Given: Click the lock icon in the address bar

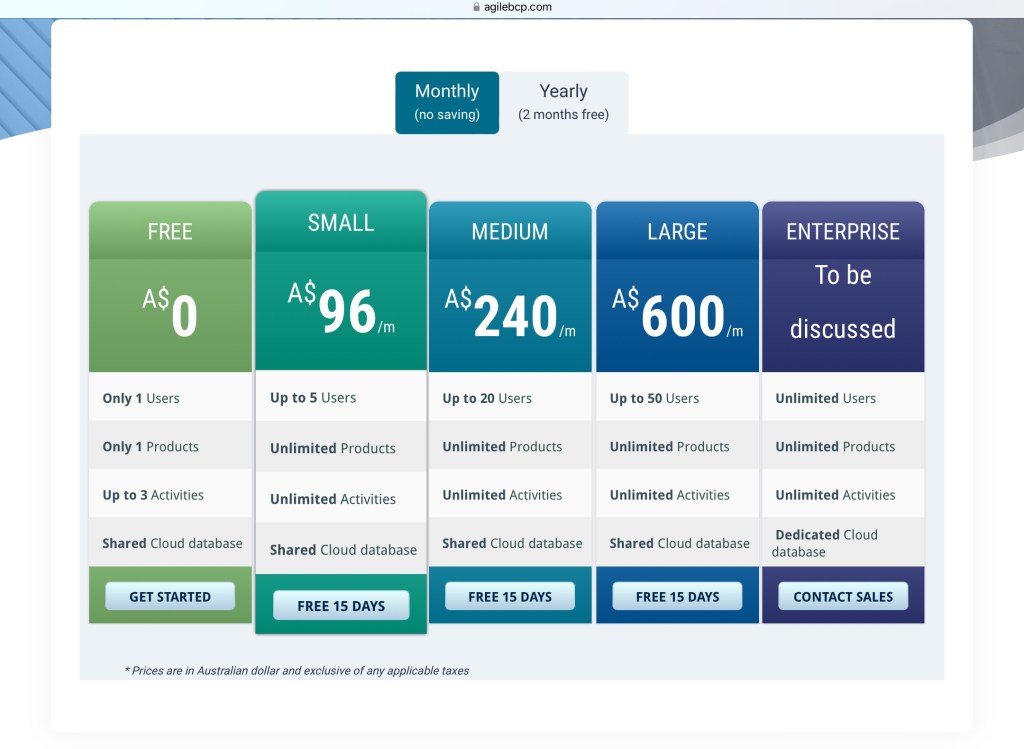Looking at the screenshot, I should point(477,7).
